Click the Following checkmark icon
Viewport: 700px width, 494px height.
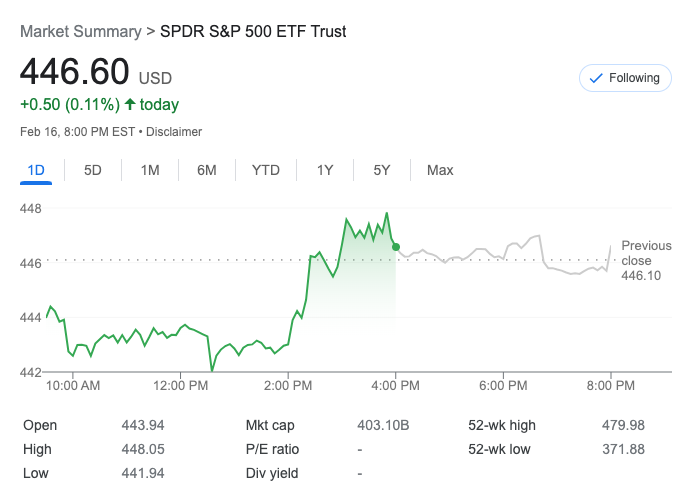click(x=597, y=78)
